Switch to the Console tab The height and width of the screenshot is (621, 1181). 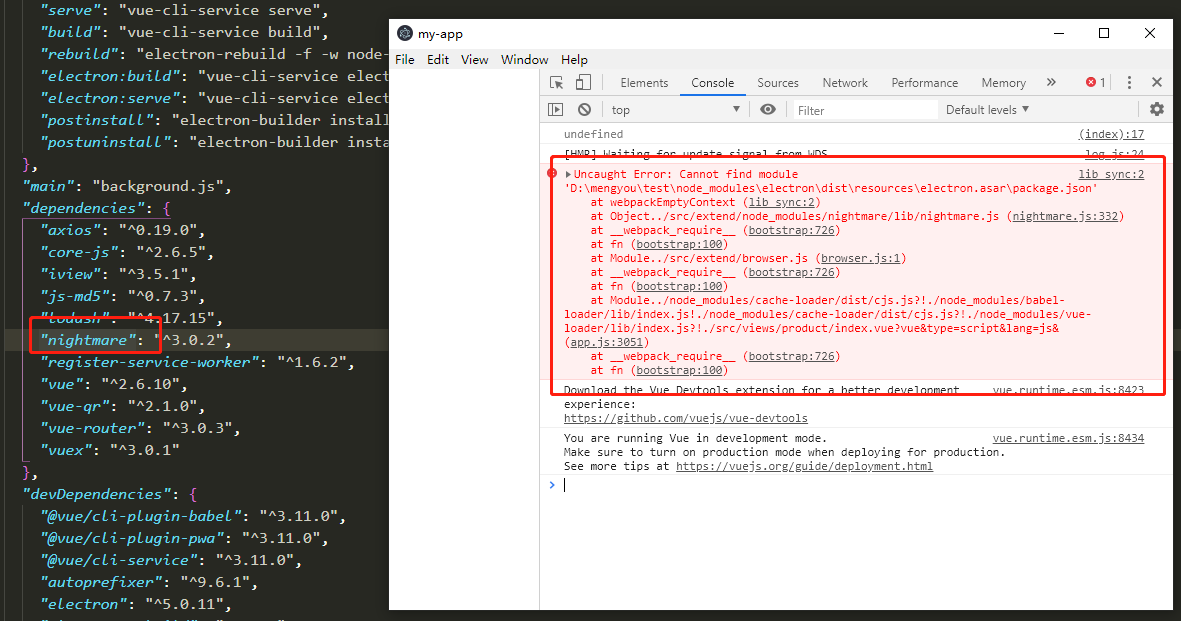pos(713,83)
